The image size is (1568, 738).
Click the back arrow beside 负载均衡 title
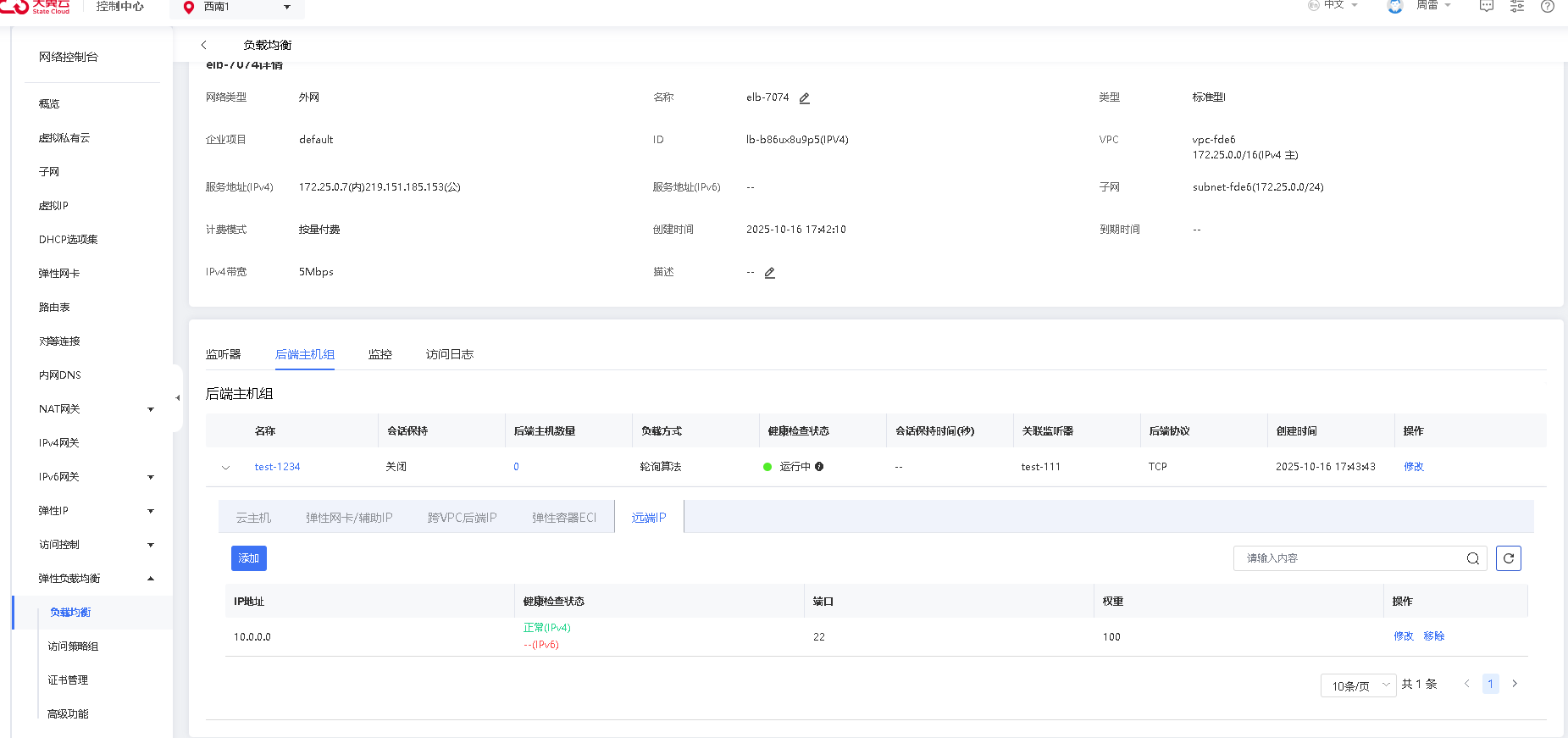pyautogui.click(x=204, y=45)
